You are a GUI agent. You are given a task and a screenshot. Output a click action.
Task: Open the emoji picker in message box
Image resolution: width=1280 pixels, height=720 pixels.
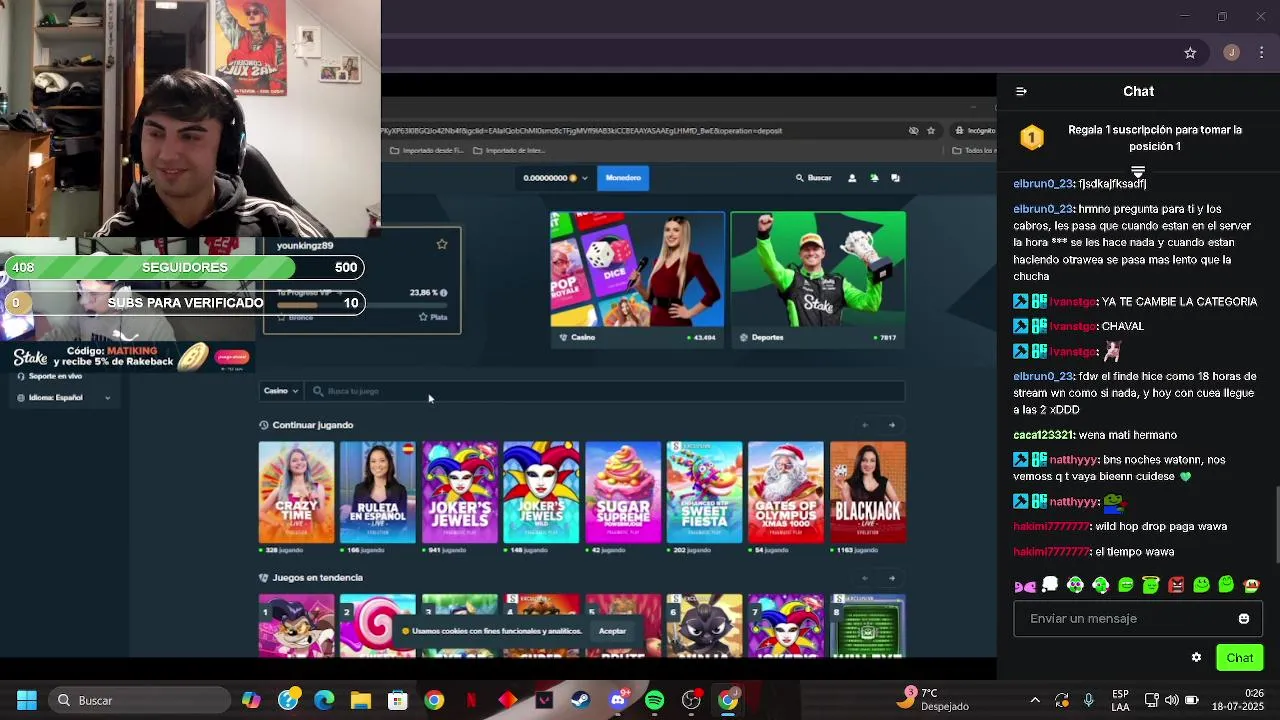coord(1244,619)
